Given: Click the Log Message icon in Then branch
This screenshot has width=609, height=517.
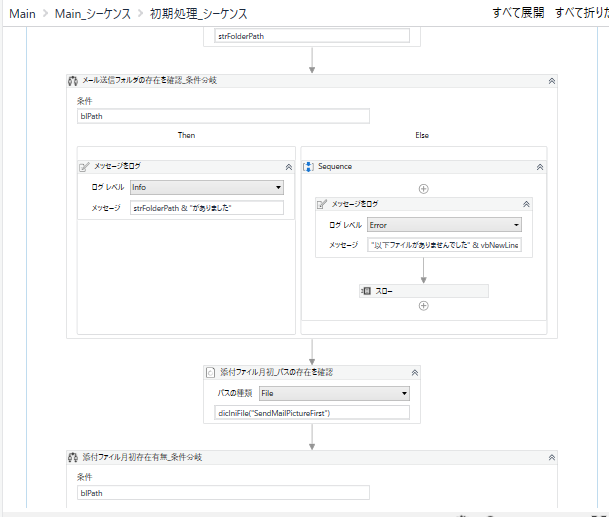Looking at the screenshot, I should tap(84, 167).
